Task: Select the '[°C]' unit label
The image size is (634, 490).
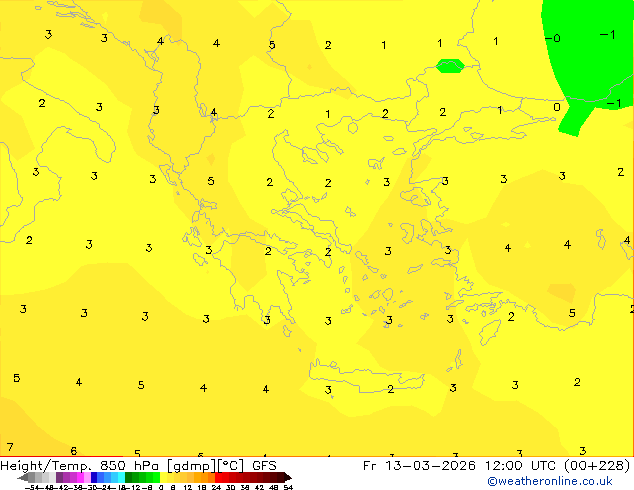Action: click(x=231, y=466)
